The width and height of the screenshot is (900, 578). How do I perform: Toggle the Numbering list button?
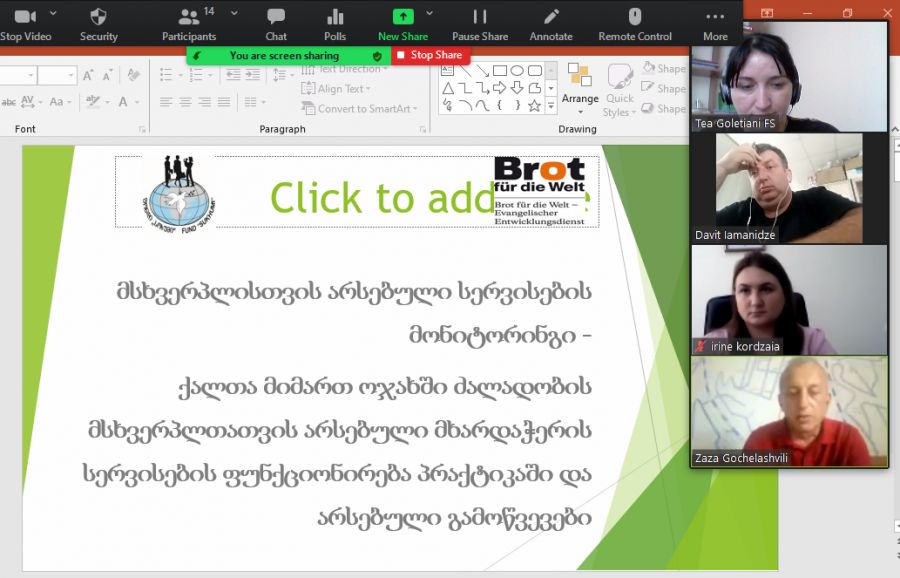[196, 75]
